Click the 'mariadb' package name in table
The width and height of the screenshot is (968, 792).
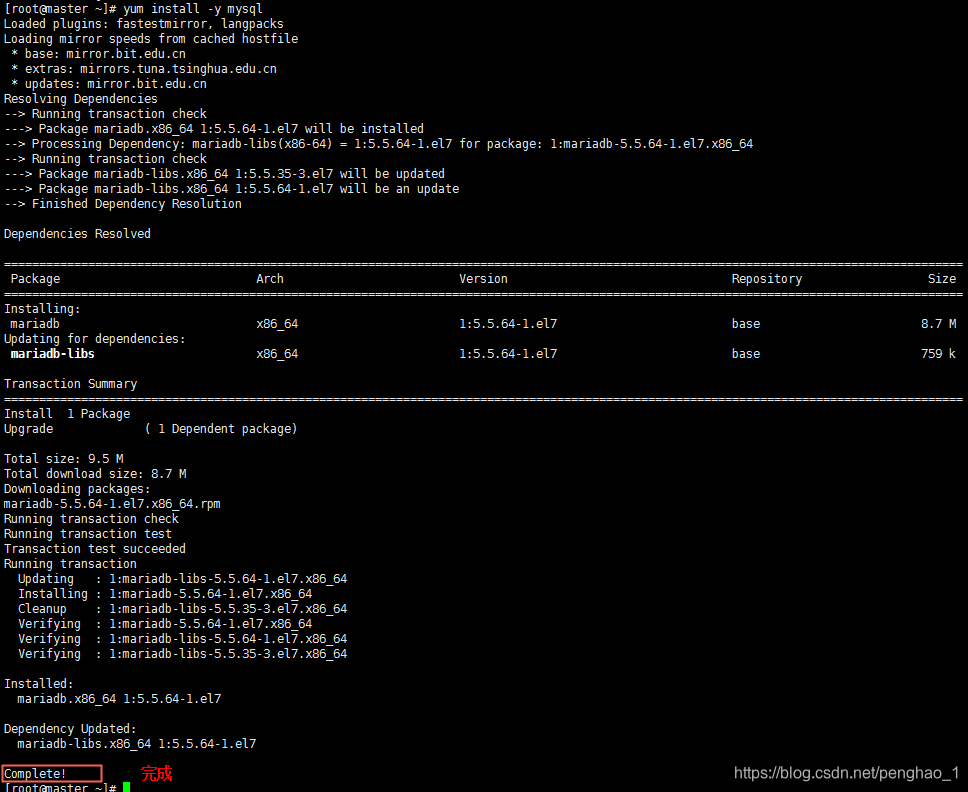coord(35,324)
